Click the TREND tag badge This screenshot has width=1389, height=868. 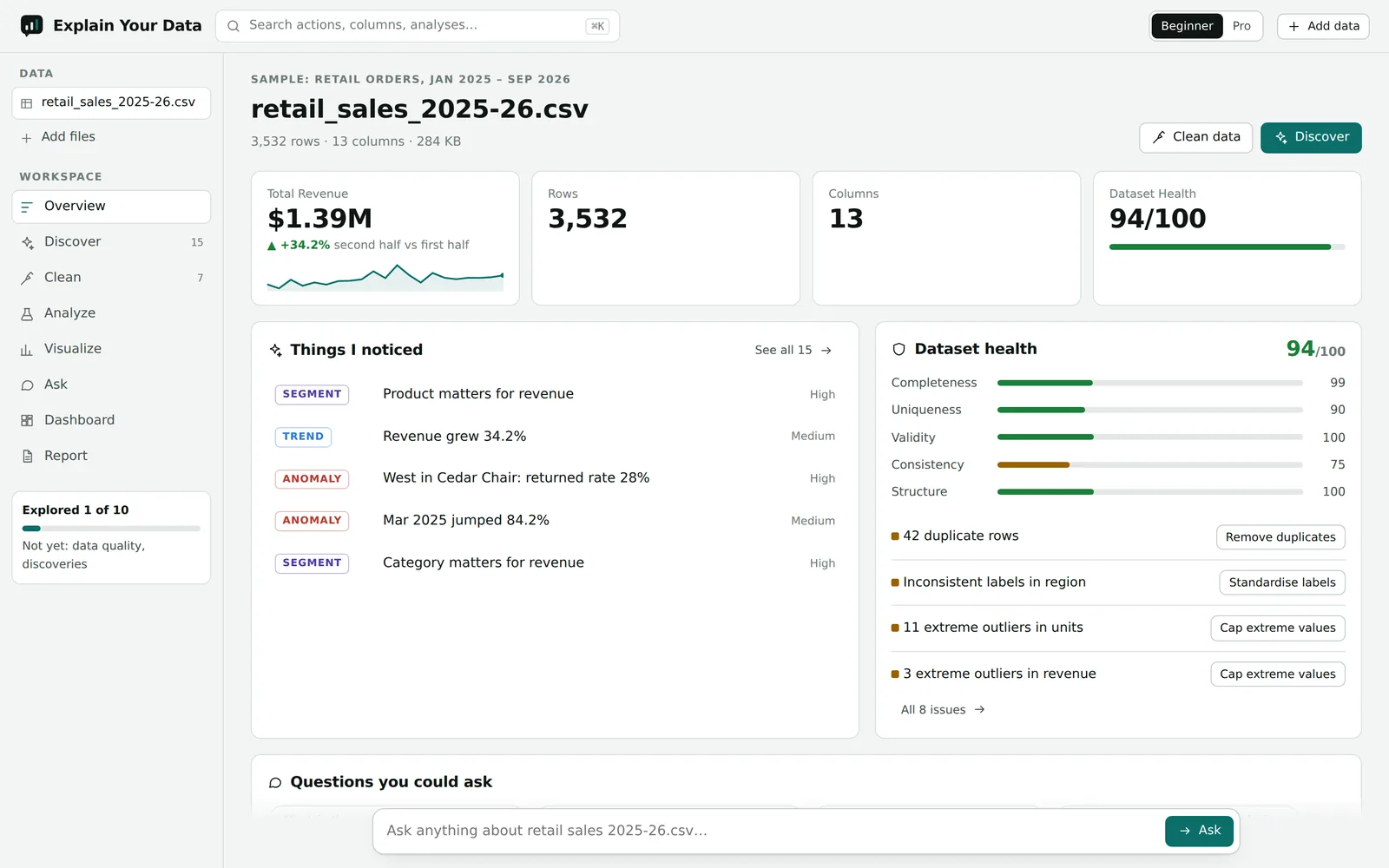[x=303, y=437]
